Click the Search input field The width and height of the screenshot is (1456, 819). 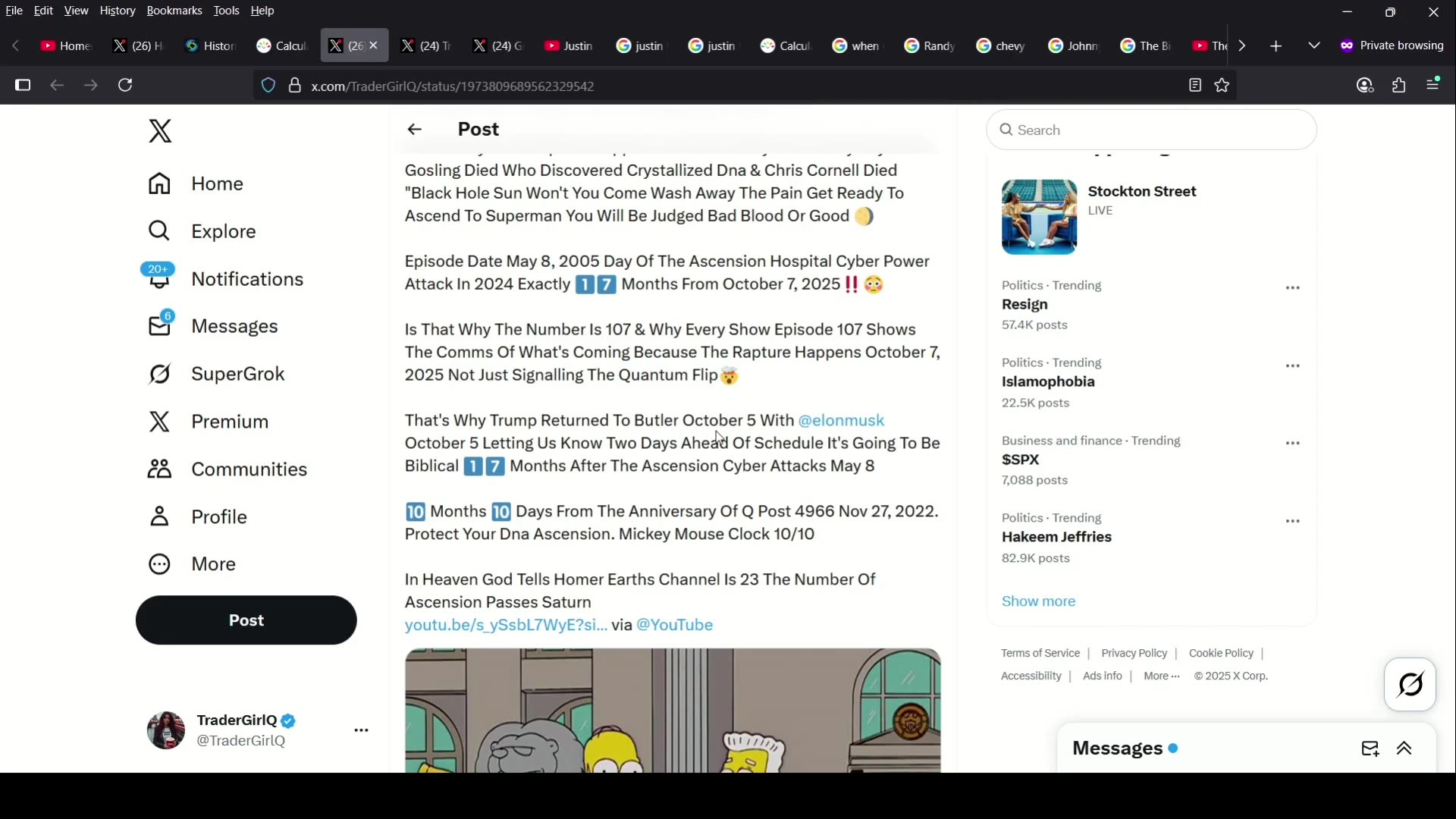coord(1151,130)
